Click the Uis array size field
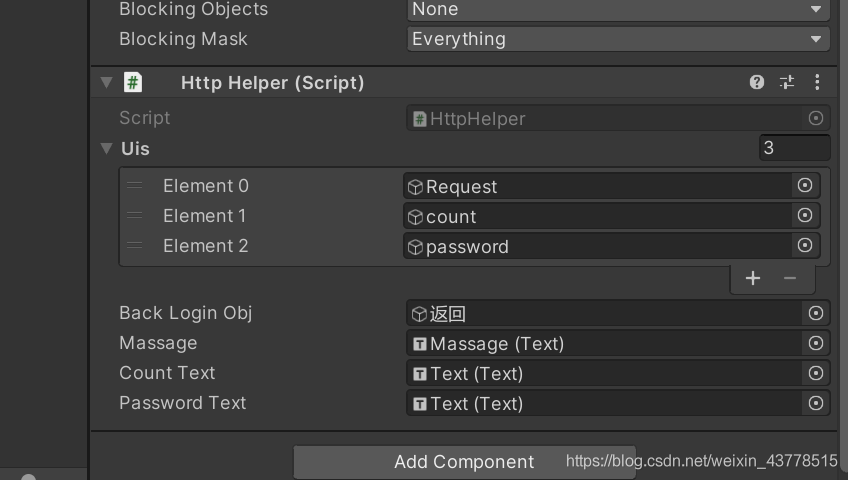The height and width of the screenshot is (480, 848). click(x=794, y=148)
